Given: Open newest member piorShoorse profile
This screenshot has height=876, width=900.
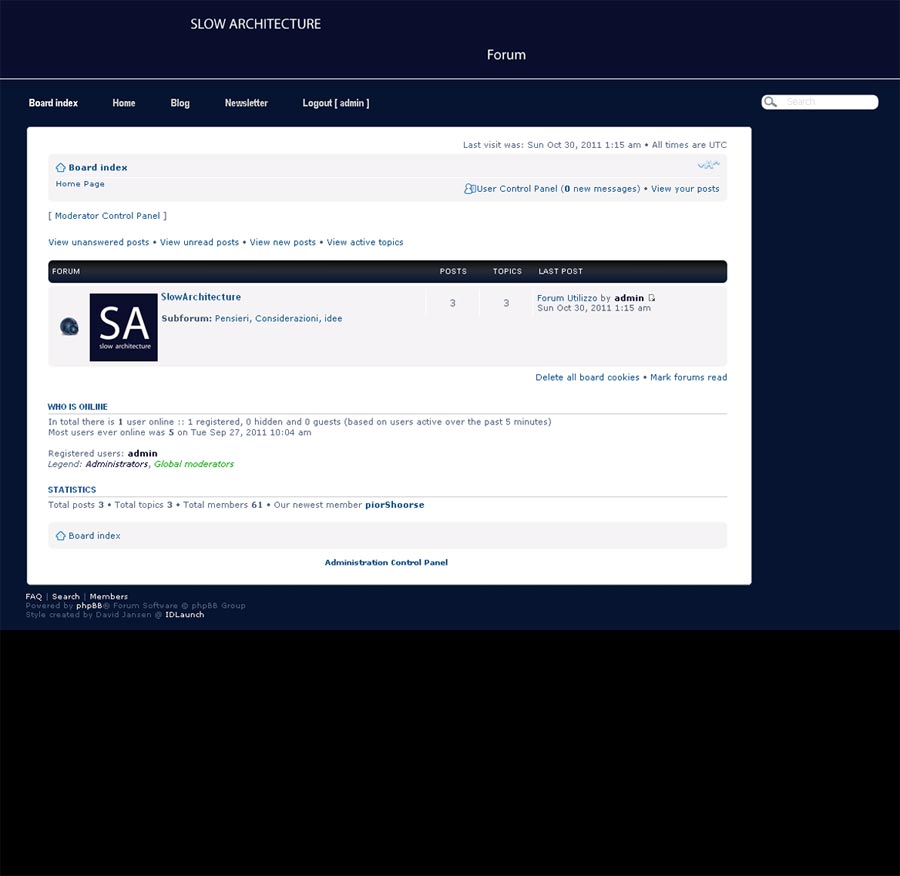Looking at the screenshot, I should pyautogui.click(x=394, y=505).
